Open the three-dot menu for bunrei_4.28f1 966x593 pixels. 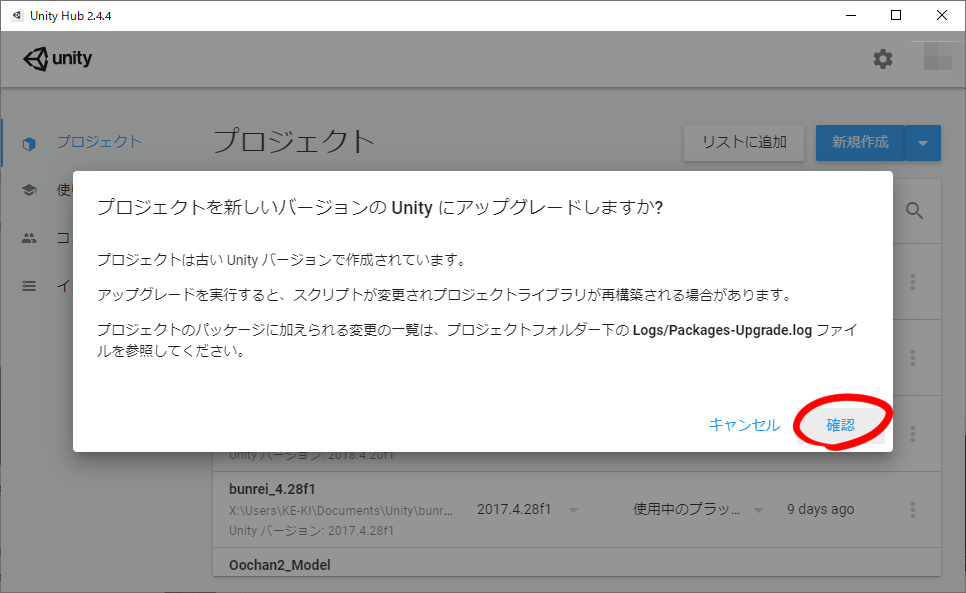912,510
